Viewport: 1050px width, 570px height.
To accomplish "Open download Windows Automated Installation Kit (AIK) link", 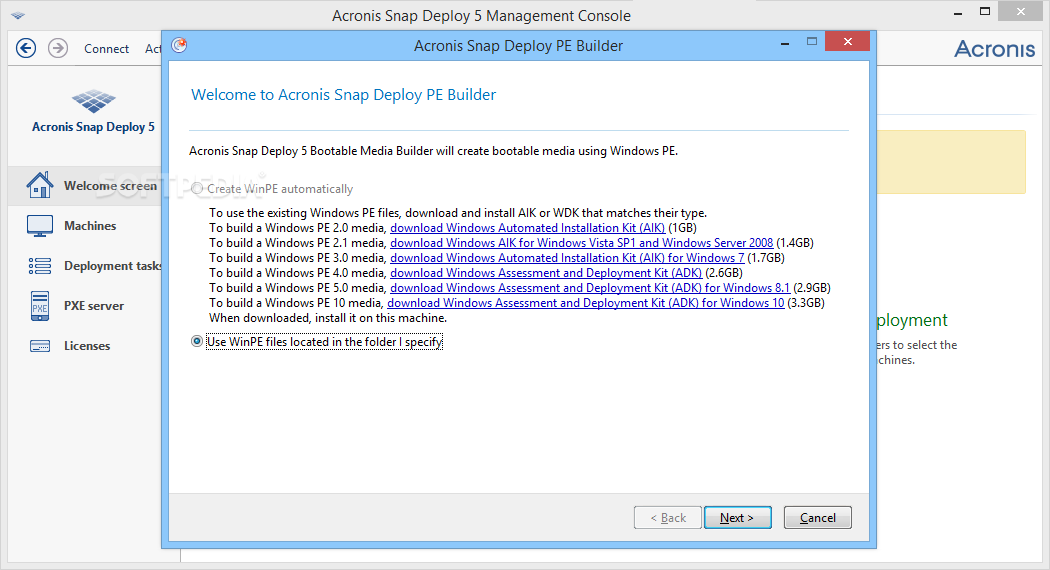I will [x=528, y=228].
